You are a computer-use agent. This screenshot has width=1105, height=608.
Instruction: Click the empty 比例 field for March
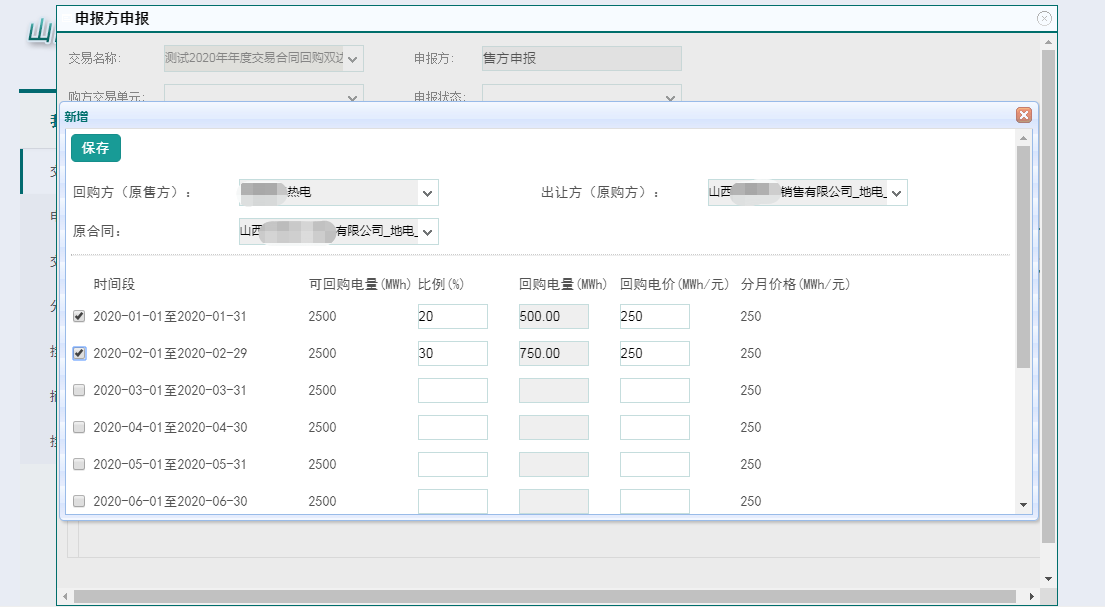(452, 390)
